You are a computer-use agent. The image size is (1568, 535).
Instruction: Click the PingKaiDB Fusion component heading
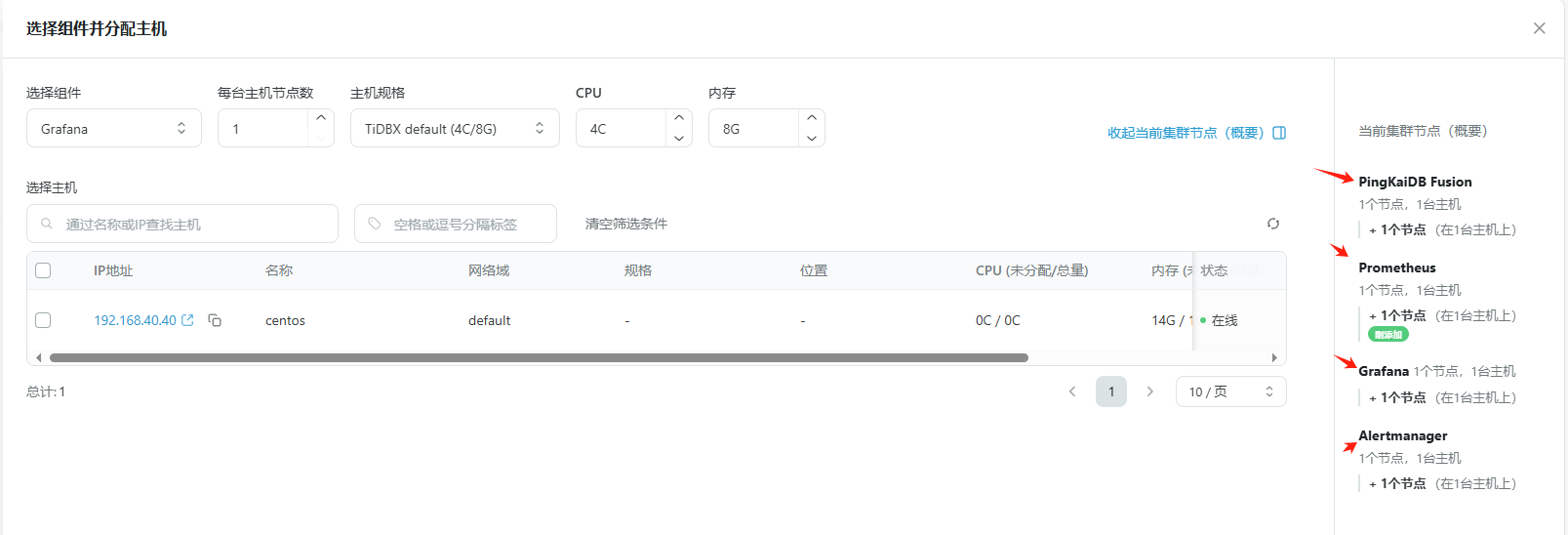[x=1415, y=182]
